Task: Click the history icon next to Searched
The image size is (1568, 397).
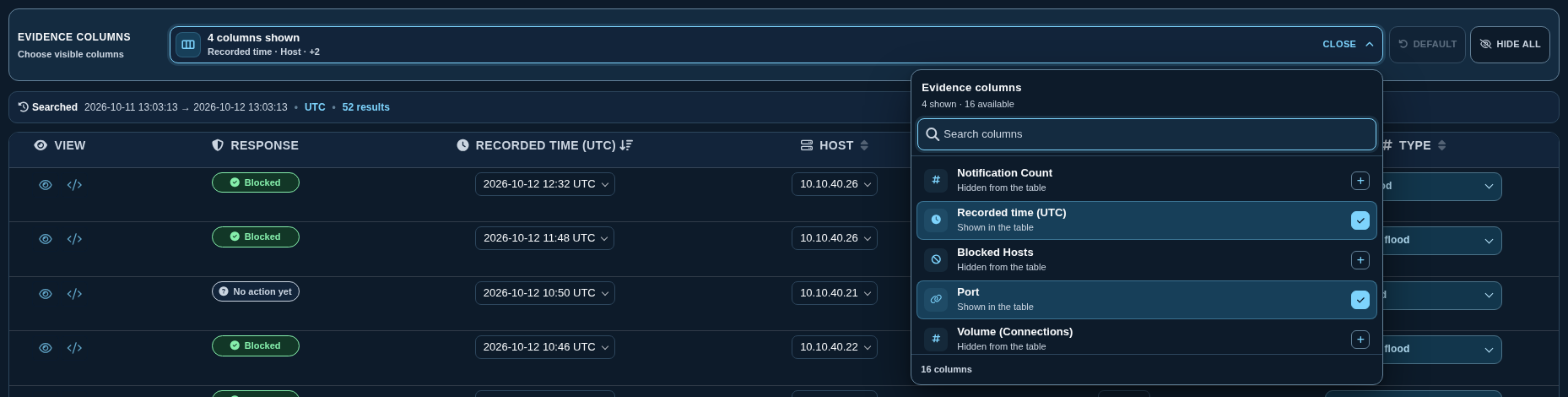Action: (x=23, y=107)
